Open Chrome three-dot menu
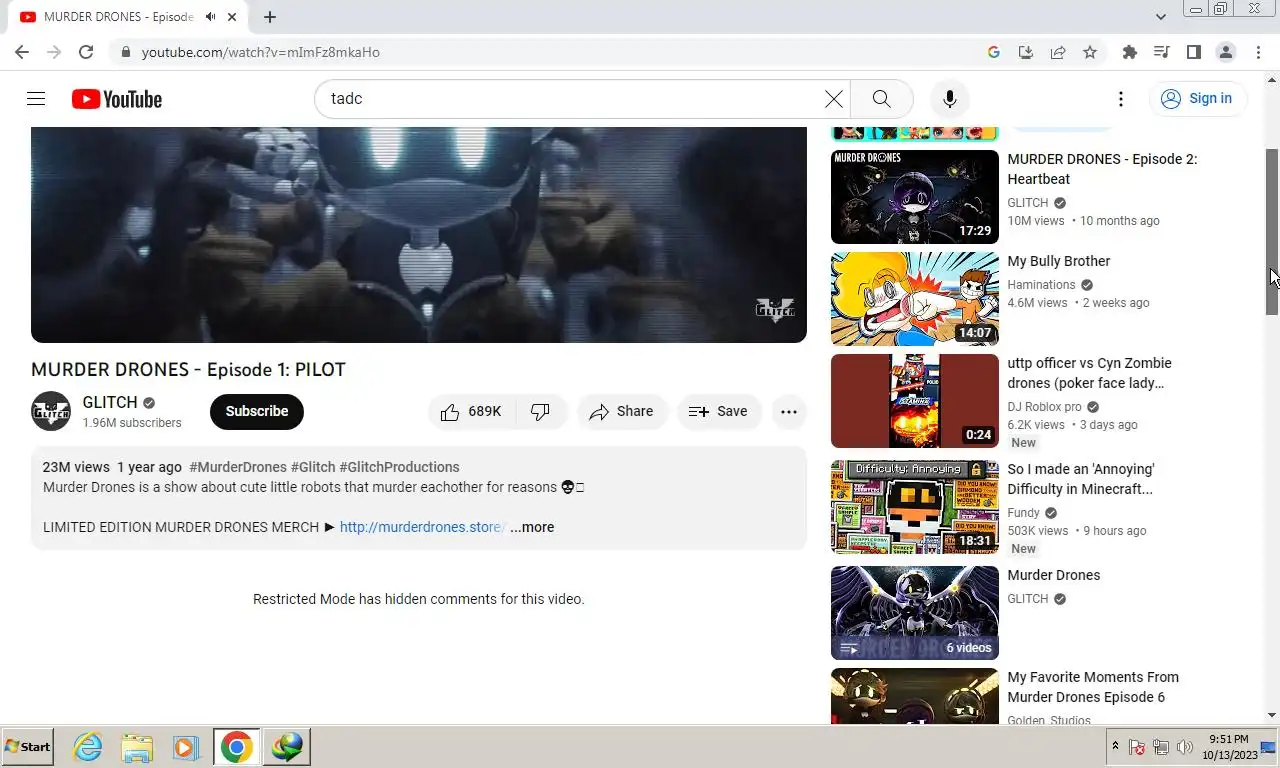Viewport: 1280px width, 768px height. [x=1258, y=52]
